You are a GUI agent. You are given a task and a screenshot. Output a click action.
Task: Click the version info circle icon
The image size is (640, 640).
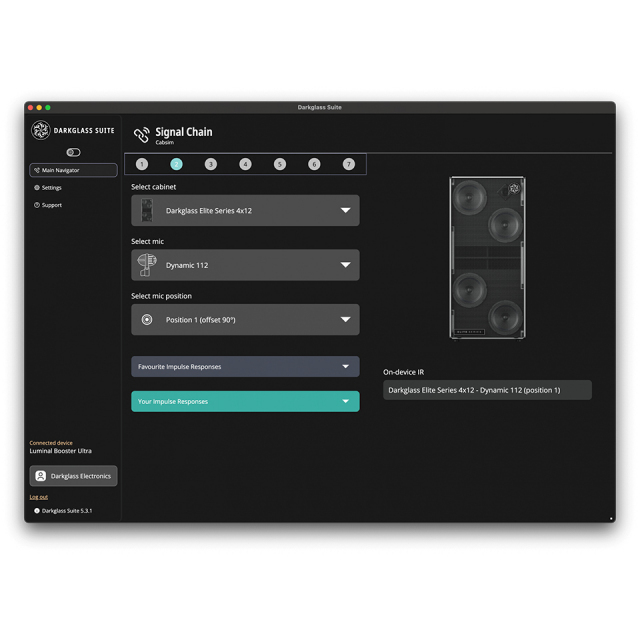[x=37, y=511]
